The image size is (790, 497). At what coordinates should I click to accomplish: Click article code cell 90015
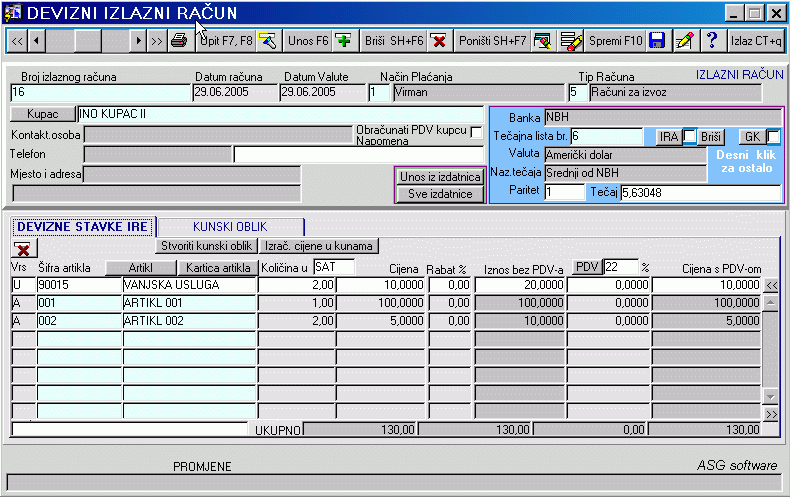point(80,285)
